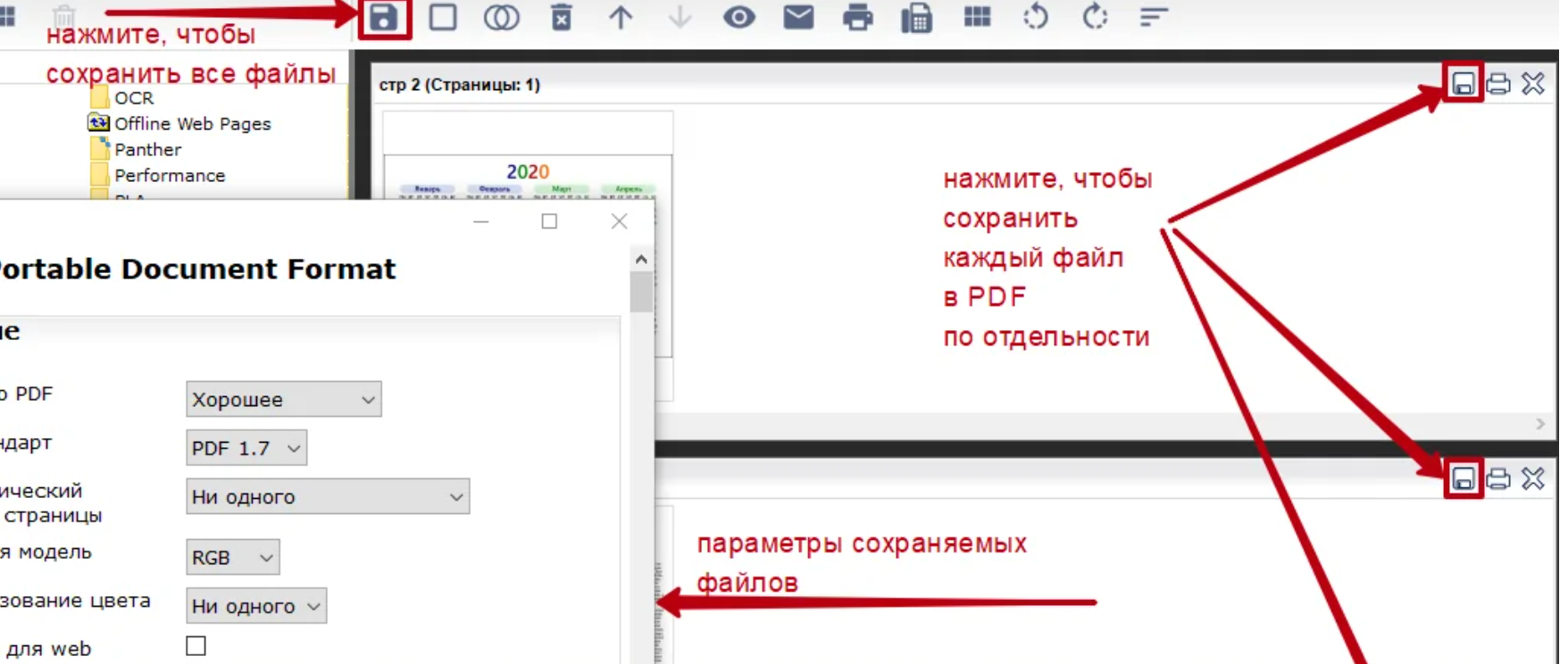
Task: Rotate counterclockwise using toolbar icon
Action: (x=1036, y=18)
